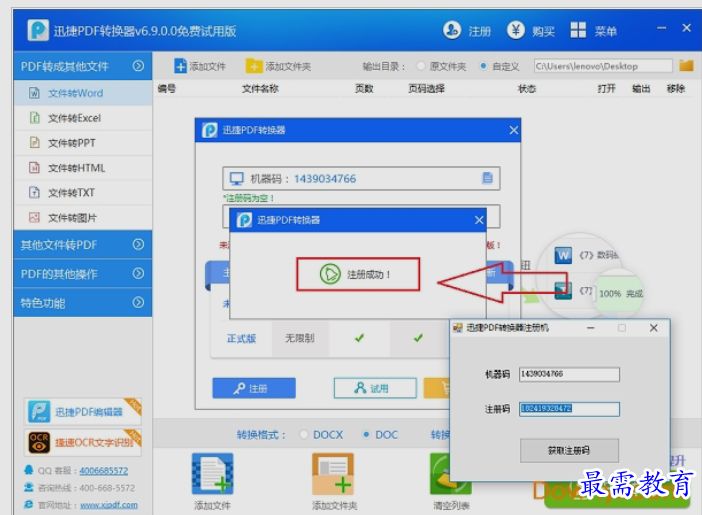Image resolution: width=702 pixels, height=515 pixels.
Task: Open the 购买 yen icon in title bar
Action: click(516, 30)
